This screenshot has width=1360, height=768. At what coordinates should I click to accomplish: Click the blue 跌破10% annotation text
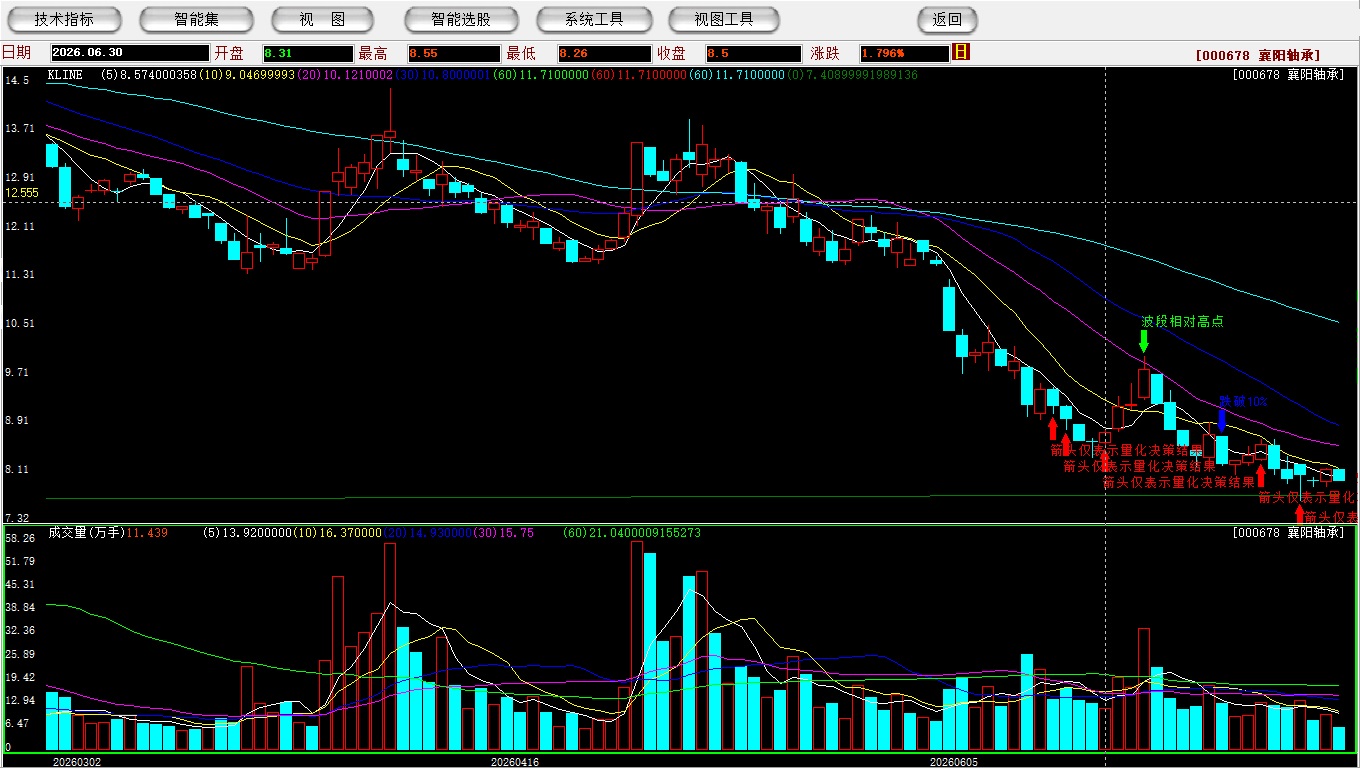[x=1243, y=401]
